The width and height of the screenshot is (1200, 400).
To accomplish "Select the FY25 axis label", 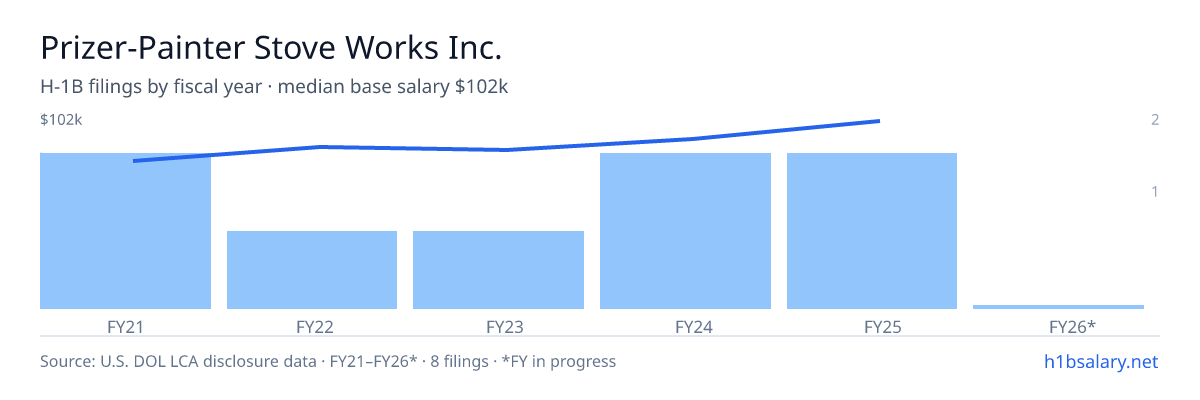I will [x=872, y=327].
